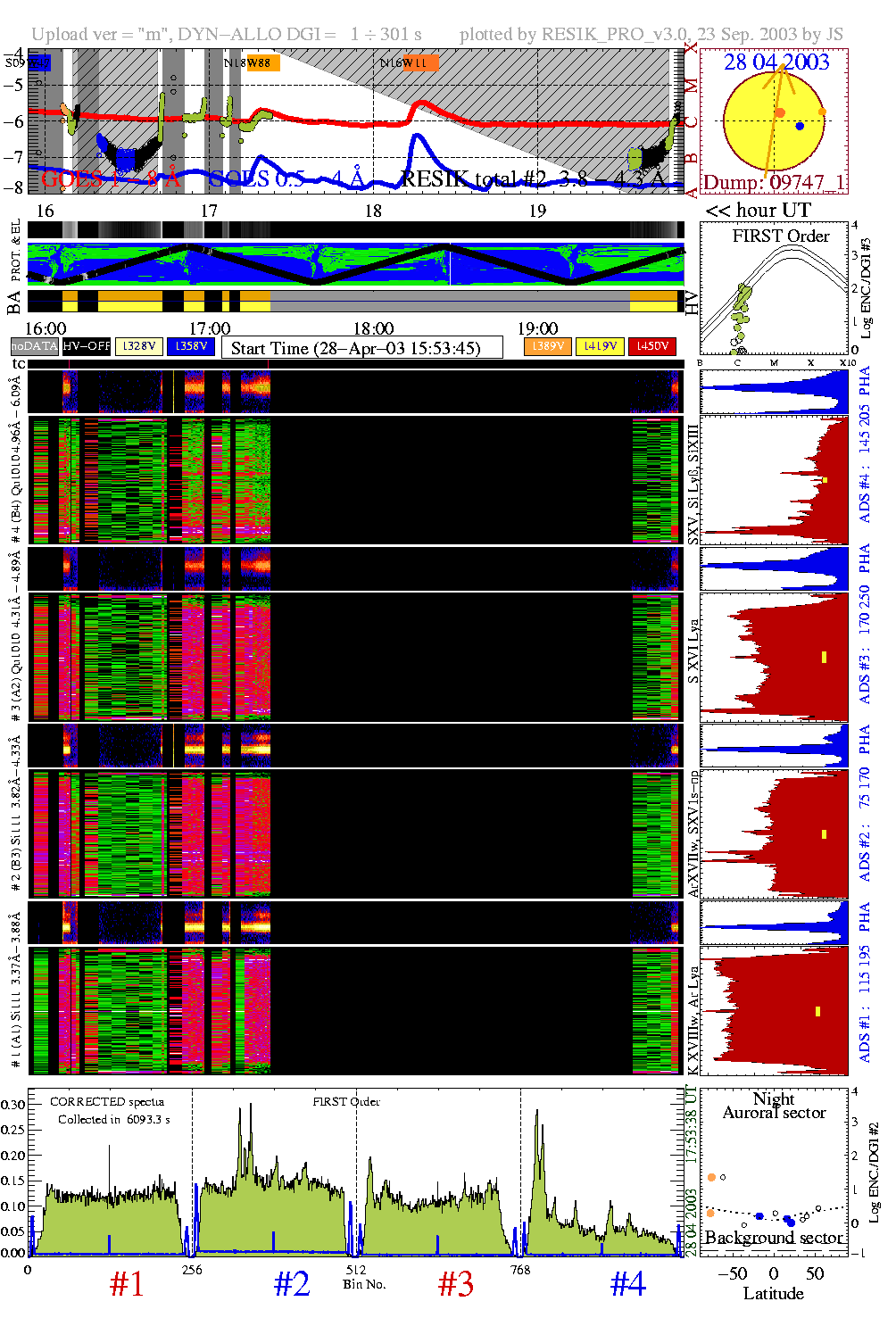Click the Dump: 09747_1 label
This screenshot has height=1318, width=896.
click(773, 183)
